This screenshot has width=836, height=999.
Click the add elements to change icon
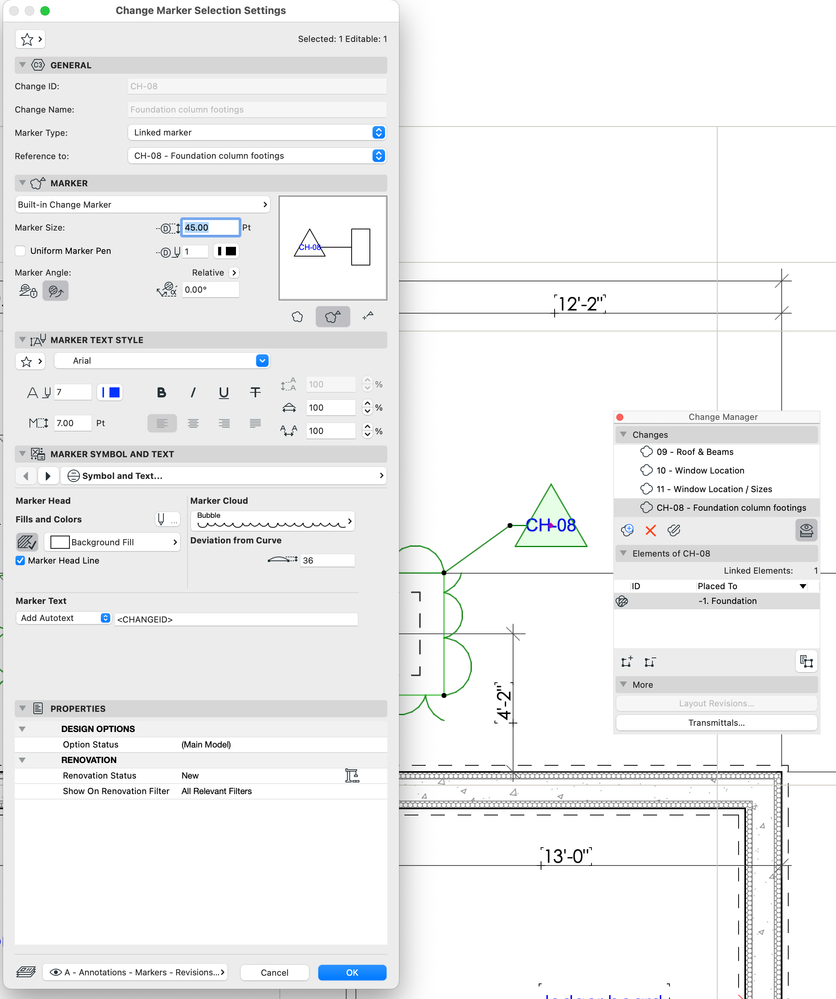(x=627, y=662)
